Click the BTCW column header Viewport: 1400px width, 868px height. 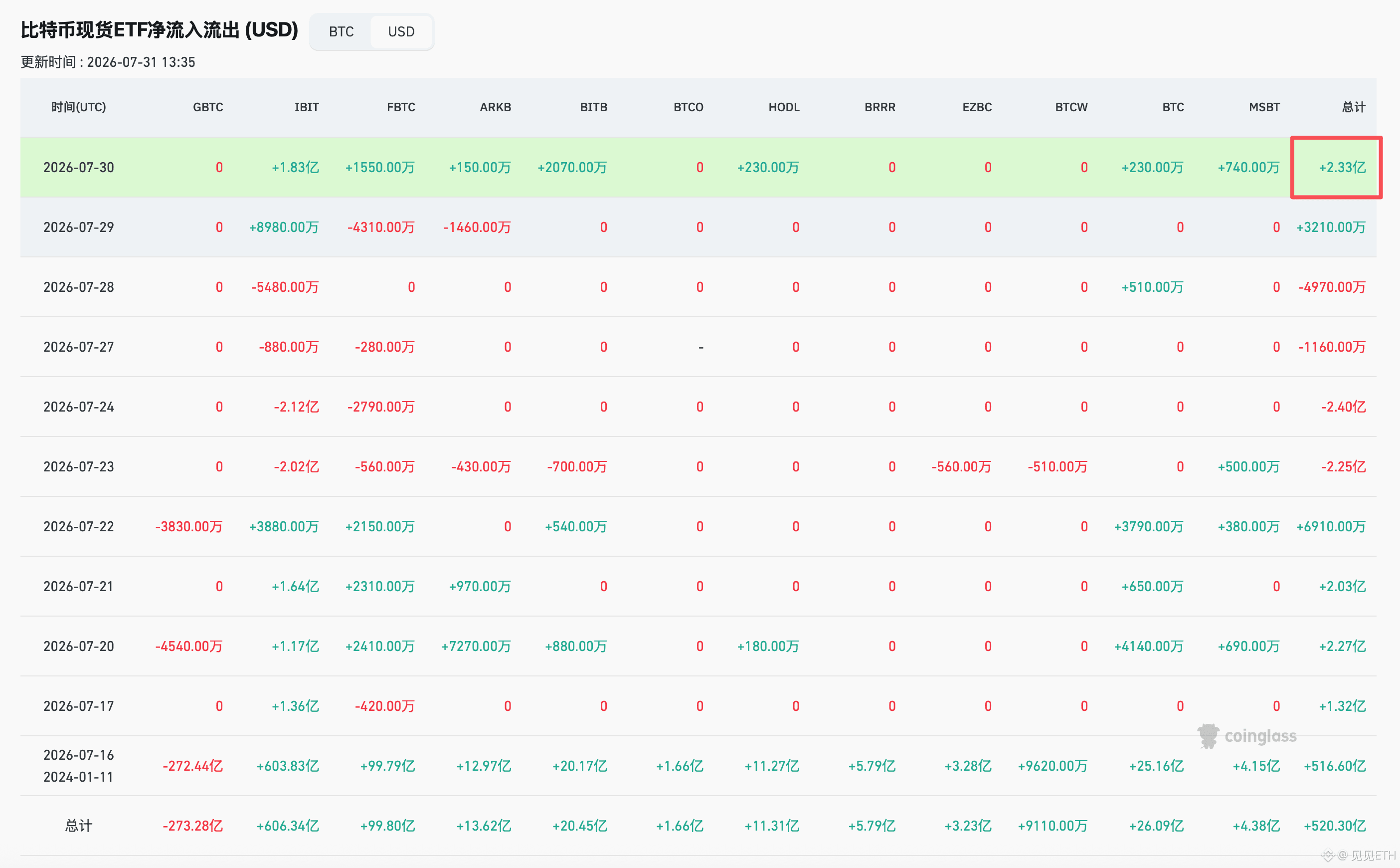pyautogui.click(x=1071, y=107)
